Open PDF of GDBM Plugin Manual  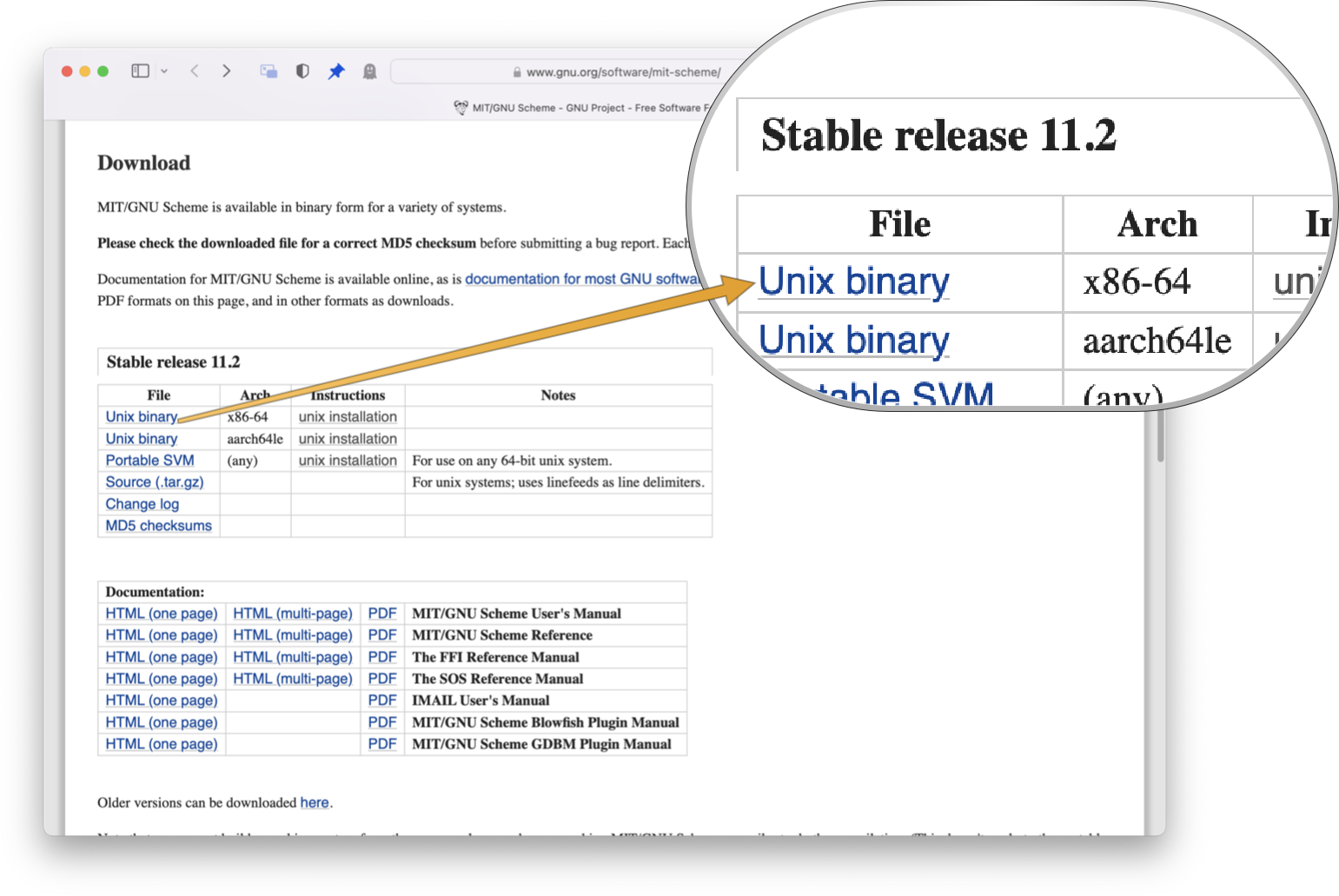[x=382, y=744]
